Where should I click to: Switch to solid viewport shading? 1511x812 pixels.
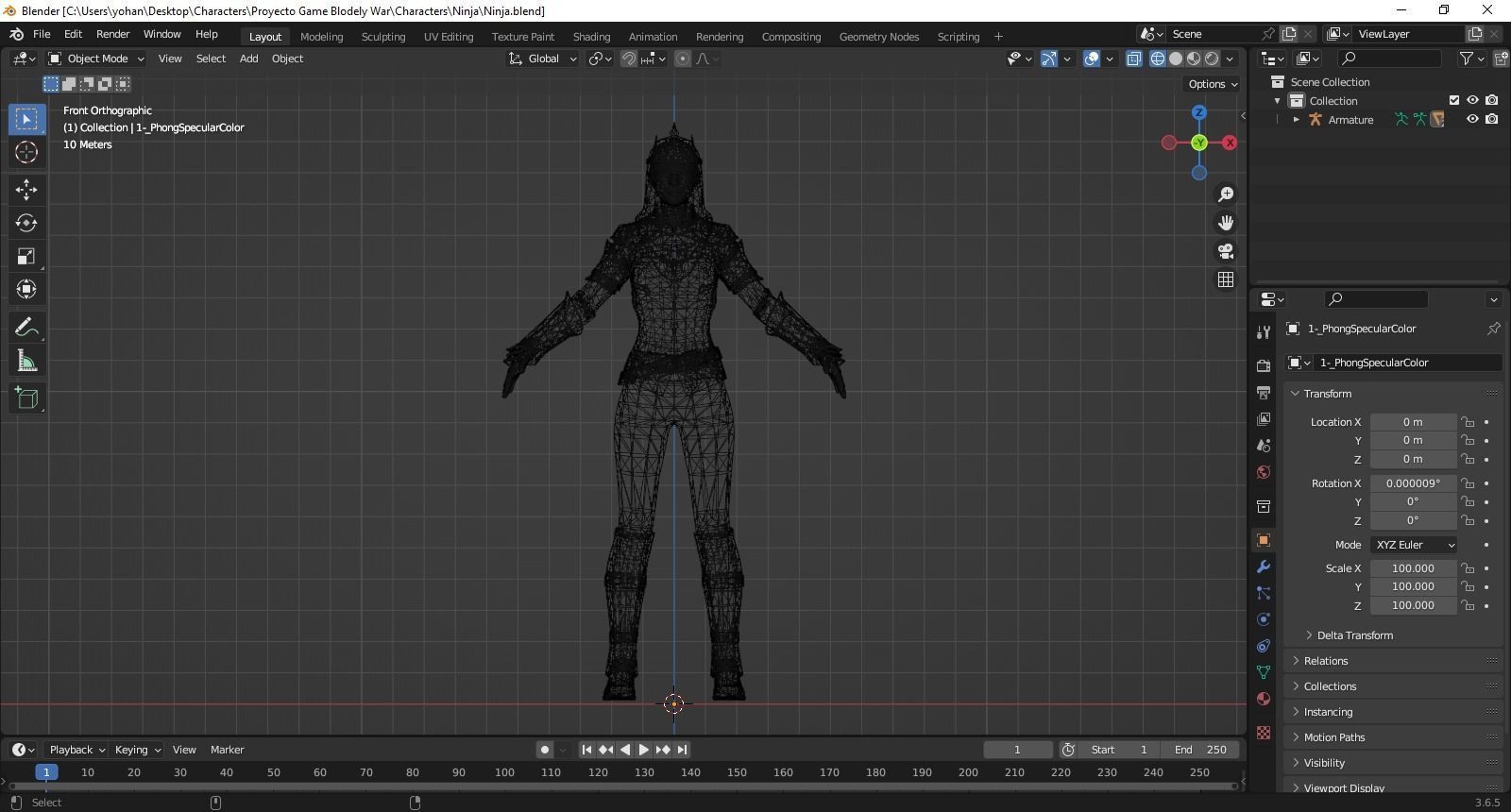1176,59
